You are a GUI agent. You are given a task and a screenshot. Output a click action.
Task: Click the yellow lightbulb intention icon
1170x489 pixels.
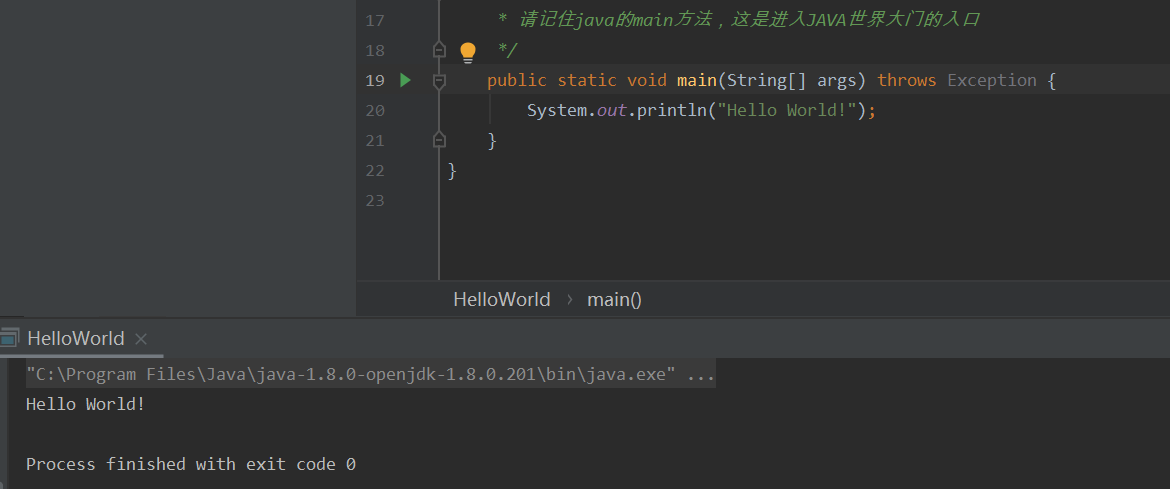coord(468,52)
